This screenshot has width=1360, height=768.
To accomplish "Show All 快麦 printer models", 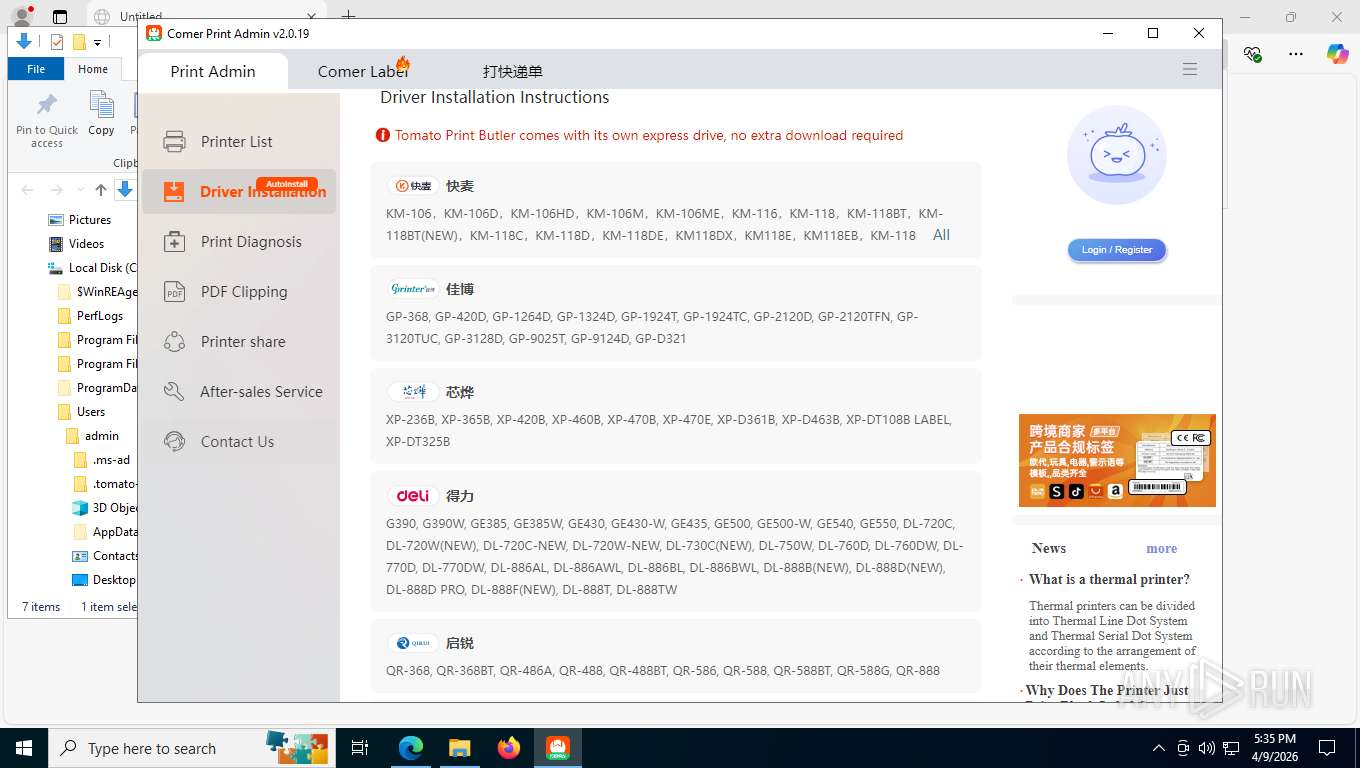I will click(x=941, y=235).
